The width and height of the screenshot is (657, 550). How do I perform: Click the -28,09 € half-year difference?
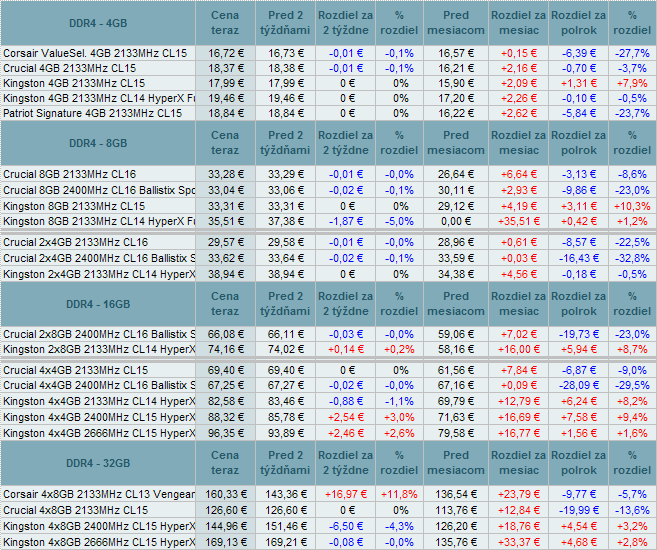click(579, 385)
